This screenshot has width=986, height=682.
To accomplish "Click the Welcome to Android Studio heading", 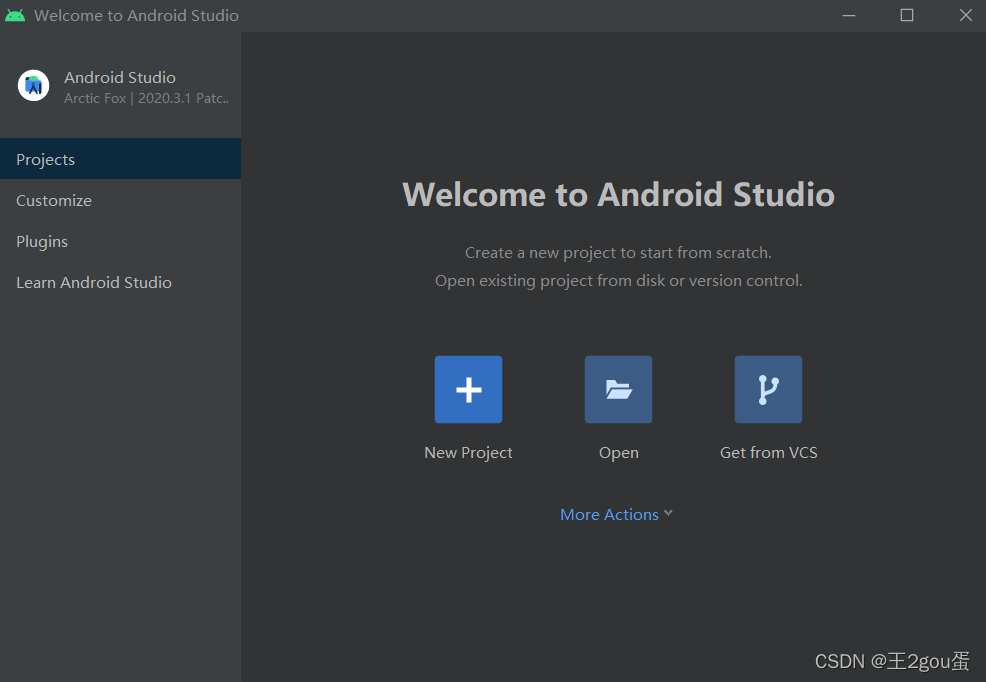I will [x=618, y=194].
